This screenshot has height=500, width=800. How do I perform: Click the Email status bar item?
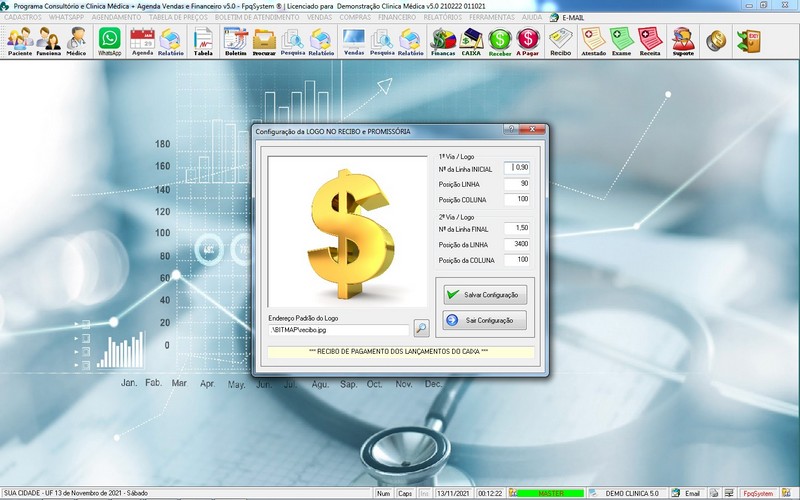[x=687, y=493]
